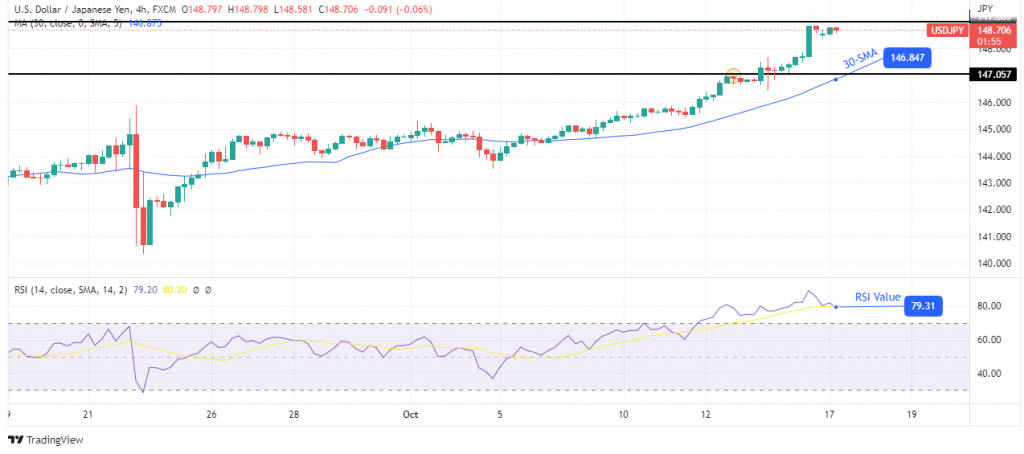Click the TradingView logo

[45, 440]
